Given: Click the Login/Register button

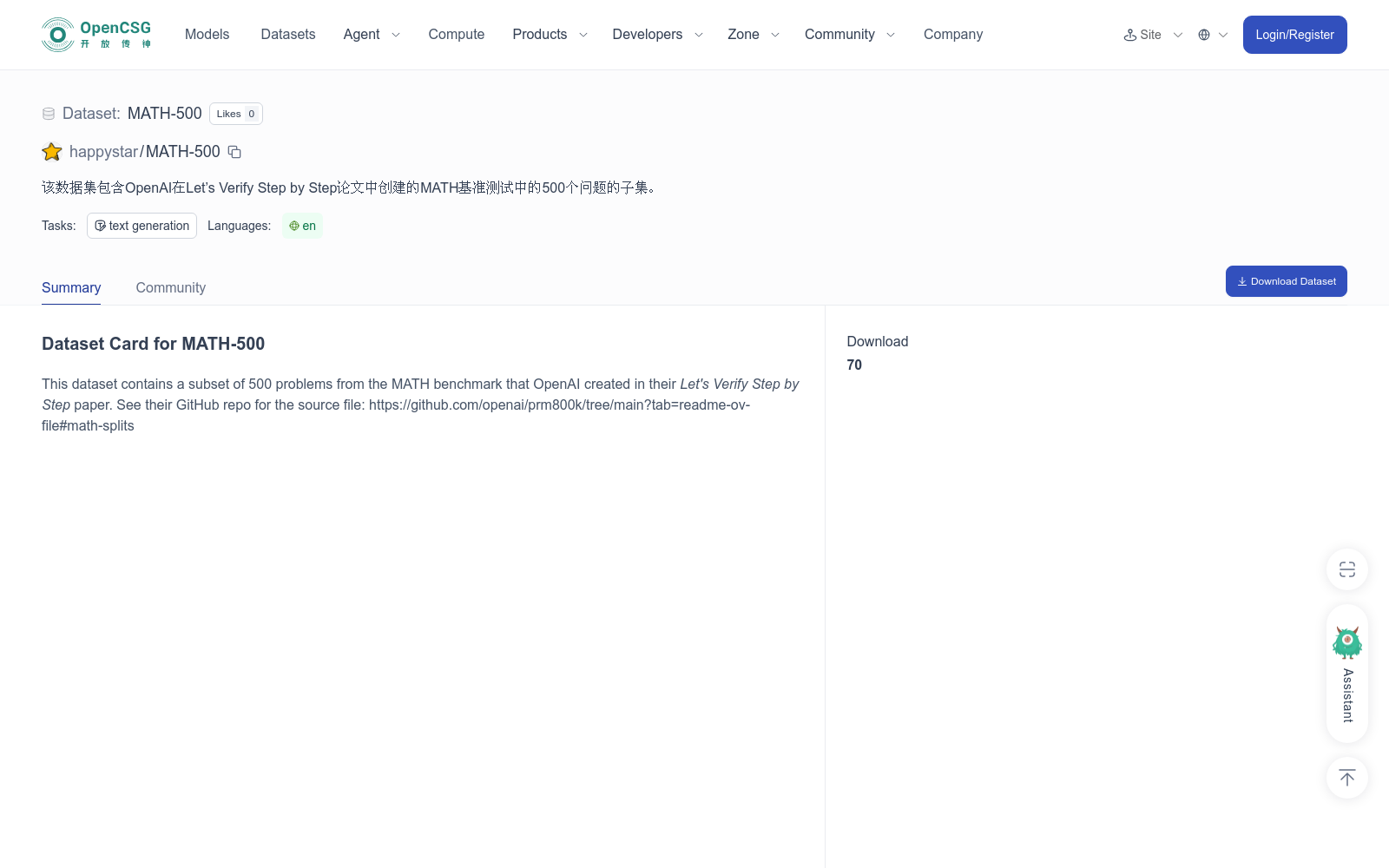Looking at the screenshot, I should point(1295,35).
